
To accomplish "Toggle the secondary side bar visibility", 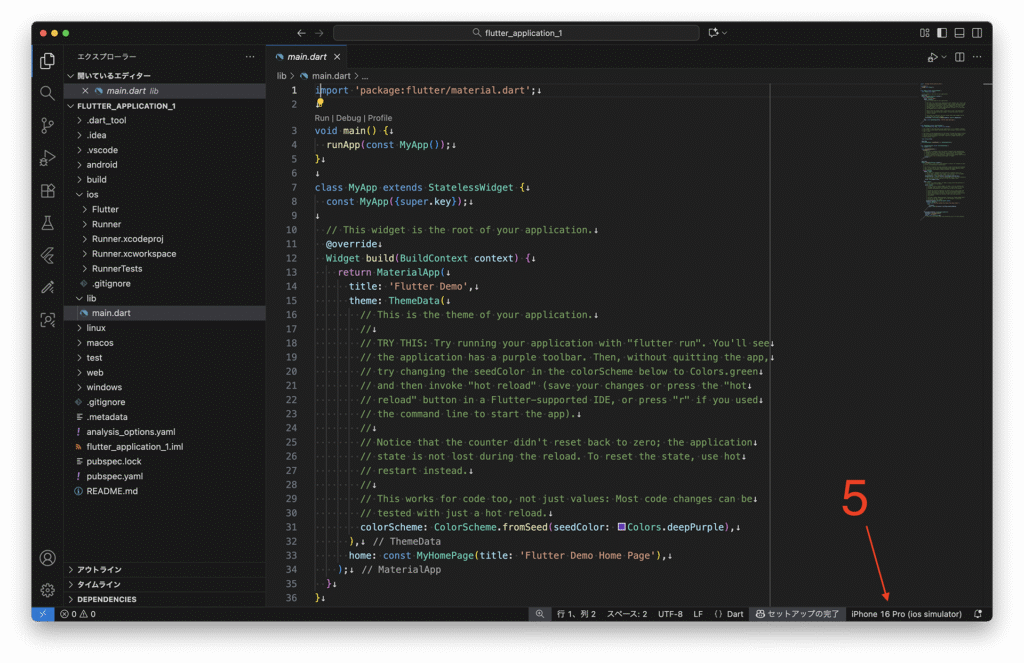I will click(x=976, y=33).
